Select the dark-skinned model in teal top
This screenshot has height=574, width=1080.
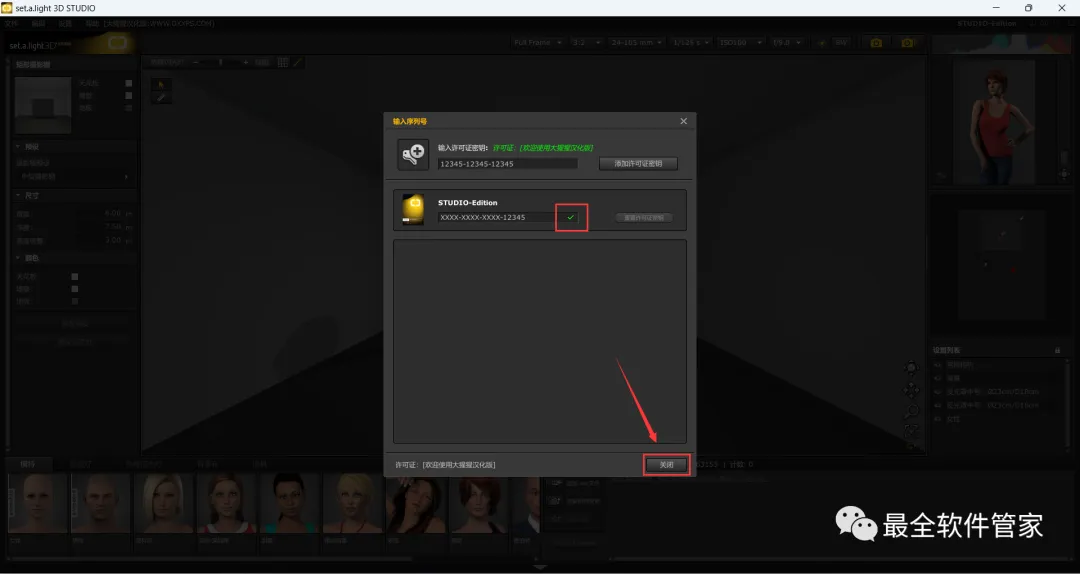point(289,504)
